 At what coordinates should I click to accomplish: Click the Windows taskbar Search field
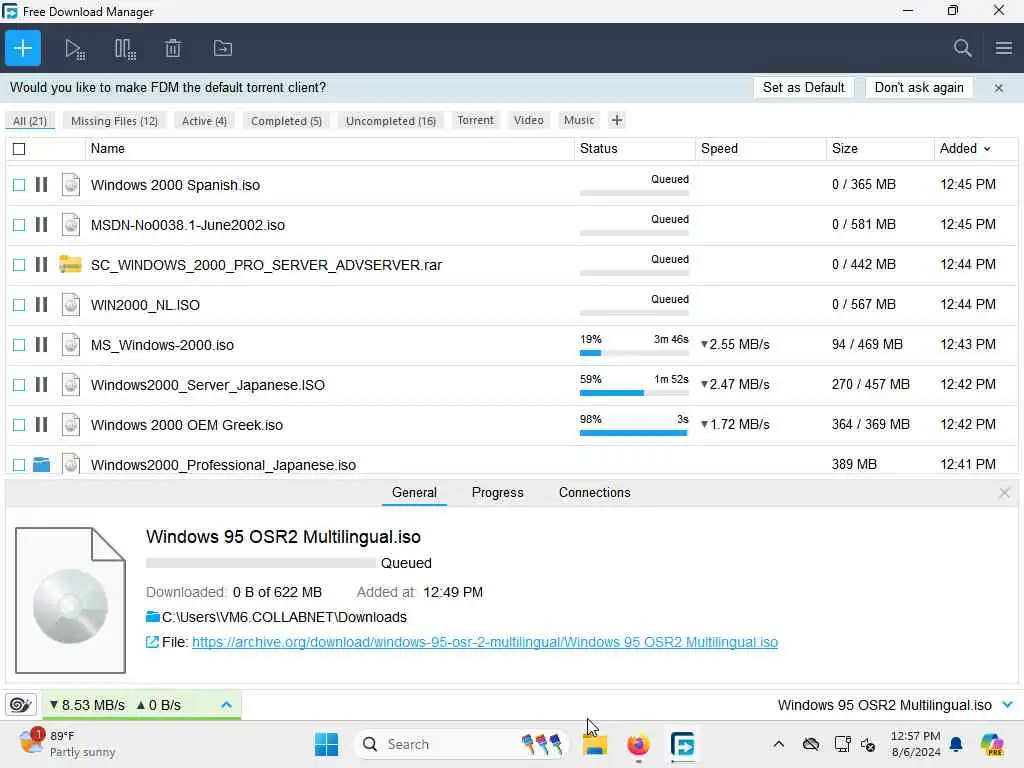click(x=462, y=744)
